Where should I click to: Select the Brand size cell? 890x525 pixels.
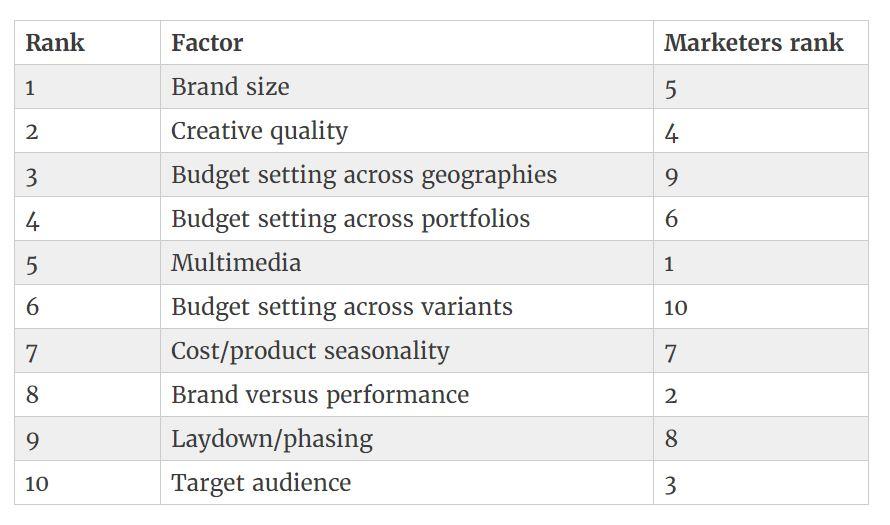[x=230, y=87]
